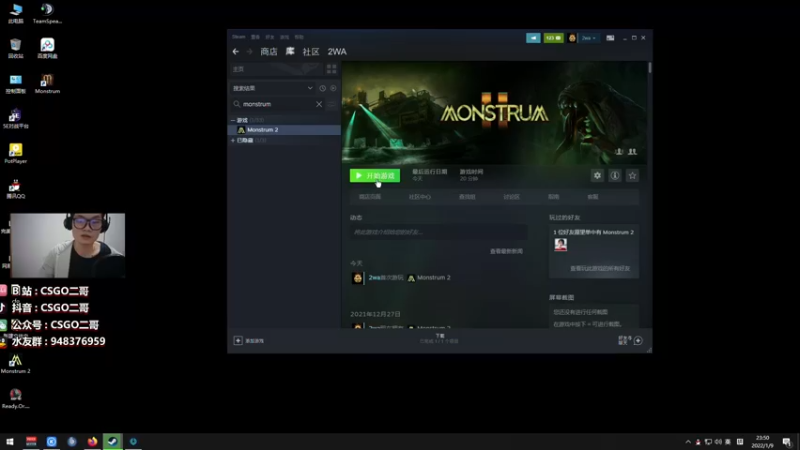800x450 pixels.
Task: Open the Help menu in Steam
Action: click(x=299, y=37)
